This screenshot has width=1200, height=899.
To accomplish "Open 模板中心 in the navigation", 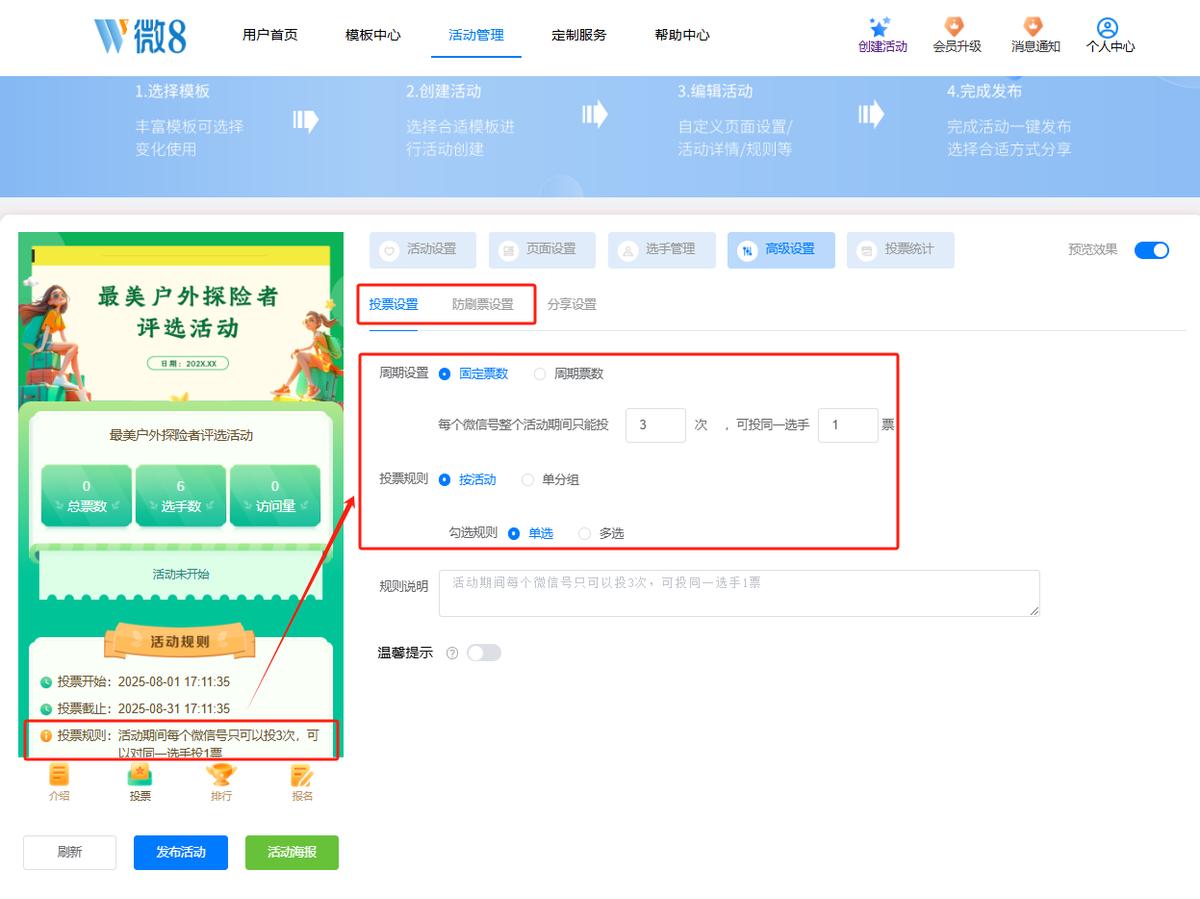I will (373, 35).
